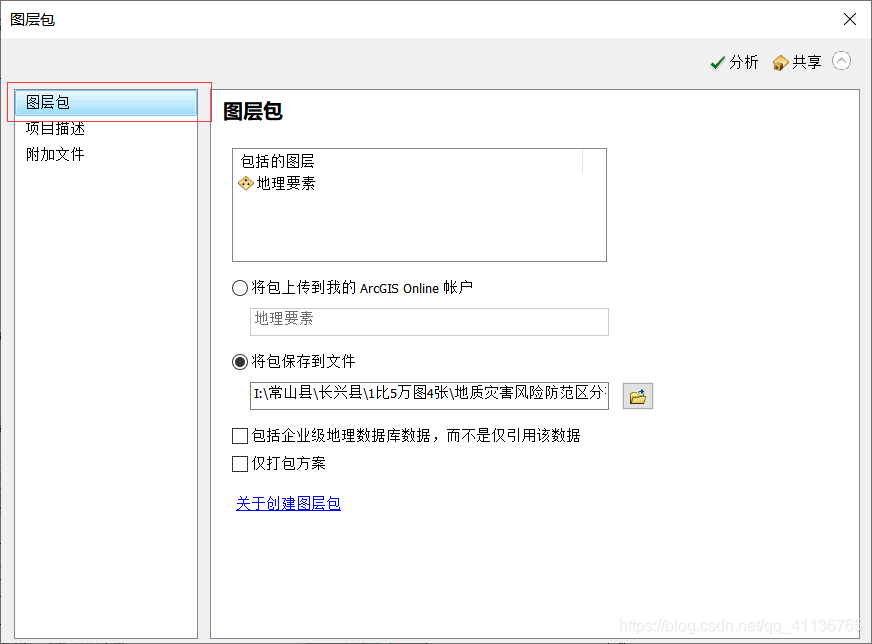Image resolution: width=872 pixels, height=644 pixels.
Task: Click inside the file save path field
Action: [x=428, y=396]
